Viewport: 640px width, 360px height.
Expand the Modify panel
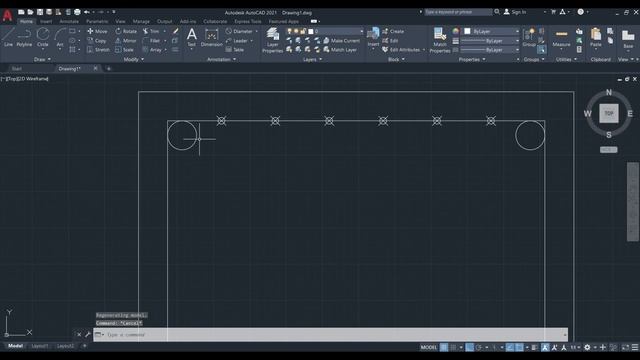(133, 60)
